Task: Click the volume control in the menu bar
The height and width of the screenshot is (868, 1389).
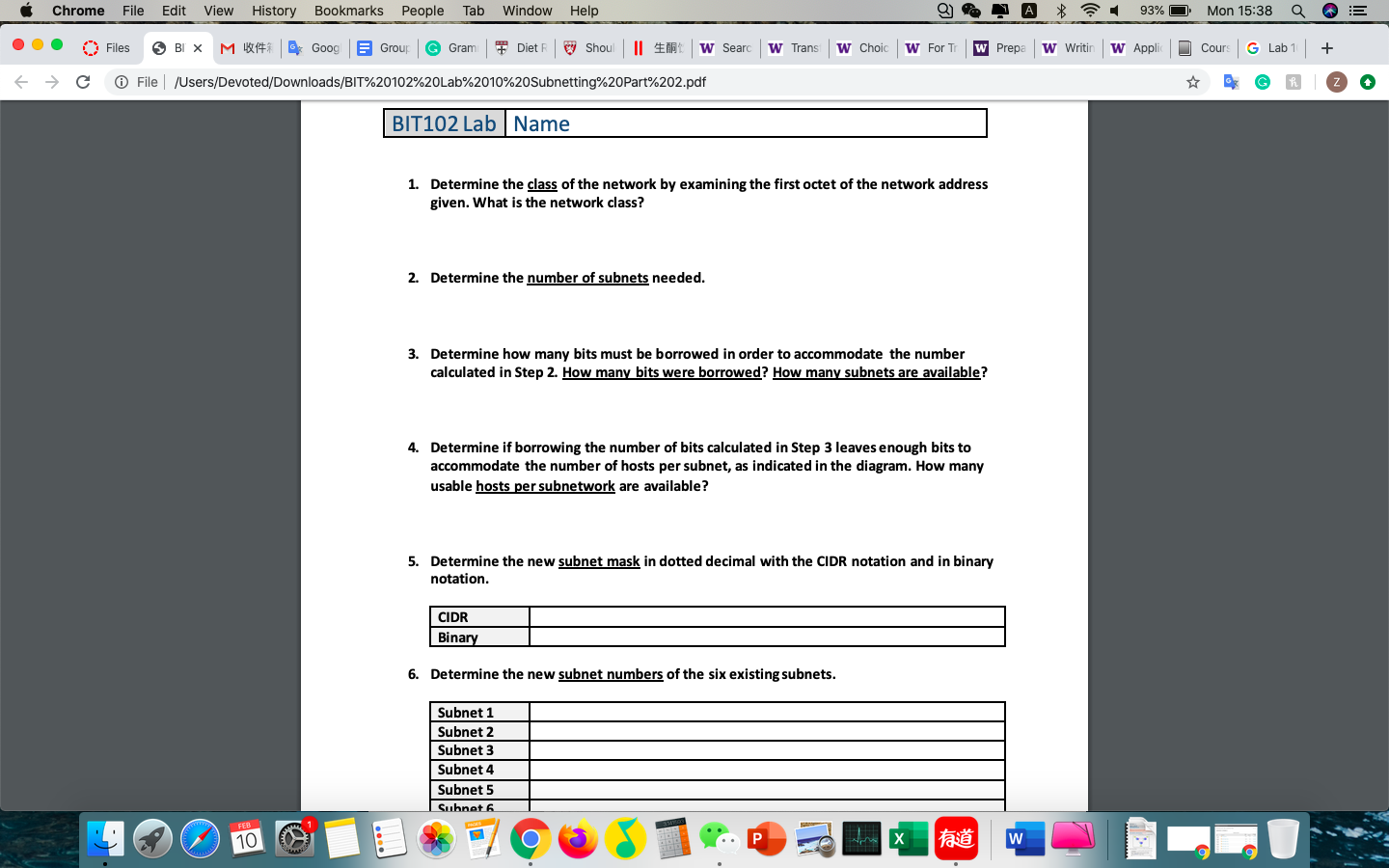Action: coord(1114,11)
